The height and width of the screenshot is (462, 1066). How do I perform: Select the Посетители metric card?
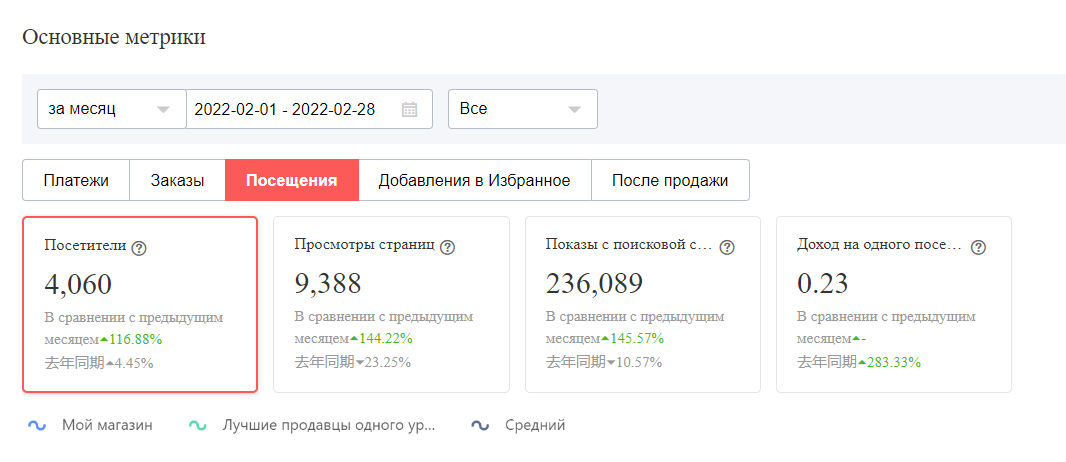click(x=140, y=304)
